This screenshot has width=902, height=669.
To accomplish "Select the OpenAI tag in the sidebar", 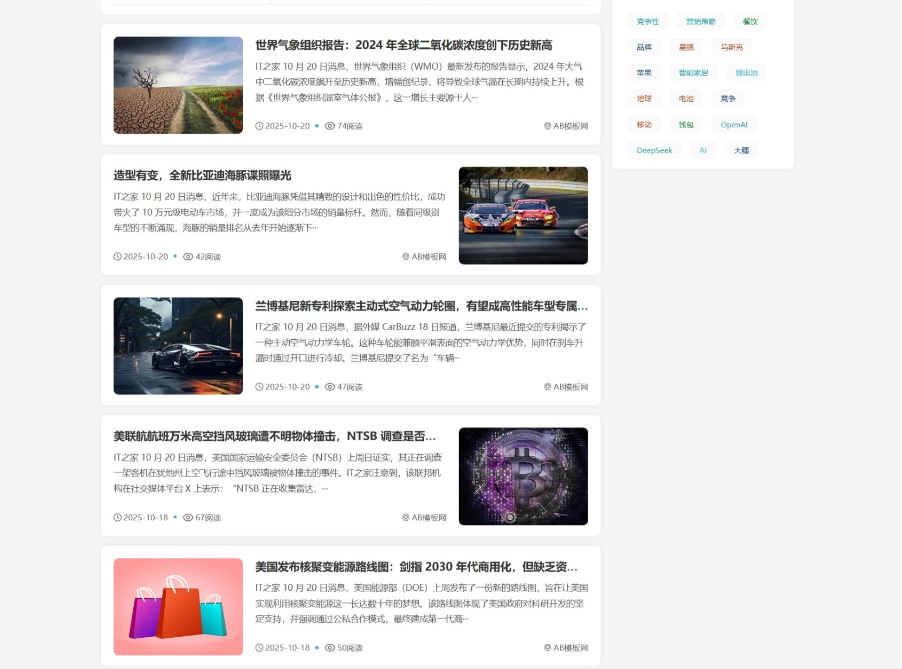I will pos(733,124).
